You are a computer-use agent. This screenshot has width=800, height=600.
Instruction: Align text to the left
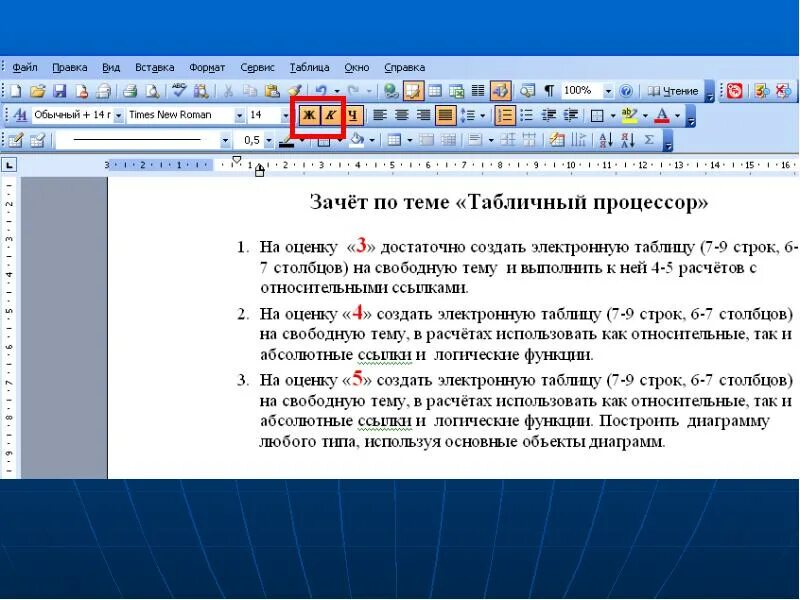pyautogui.click(x=379, y=116)
